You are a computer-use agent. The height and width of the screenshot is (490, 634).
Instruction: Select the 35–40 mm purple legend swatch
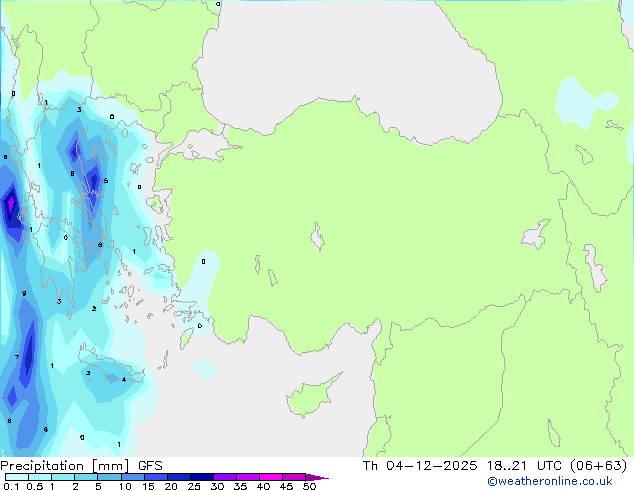click(x=247, y=477)
